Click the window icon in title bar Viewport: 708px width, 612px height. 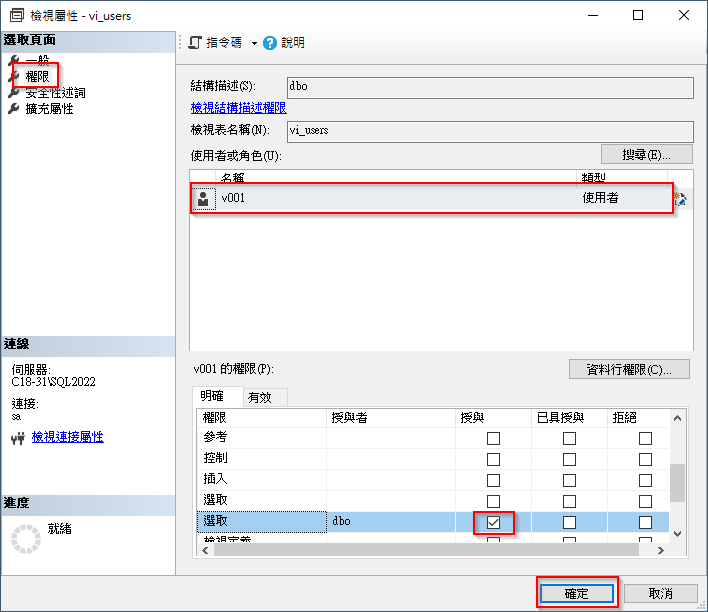pyautogui.click(x=17, y=15)
